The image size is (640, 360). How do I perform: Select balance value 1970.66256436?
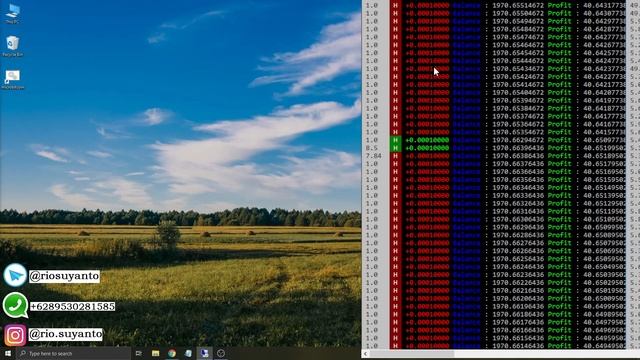(x=518, y=259)
